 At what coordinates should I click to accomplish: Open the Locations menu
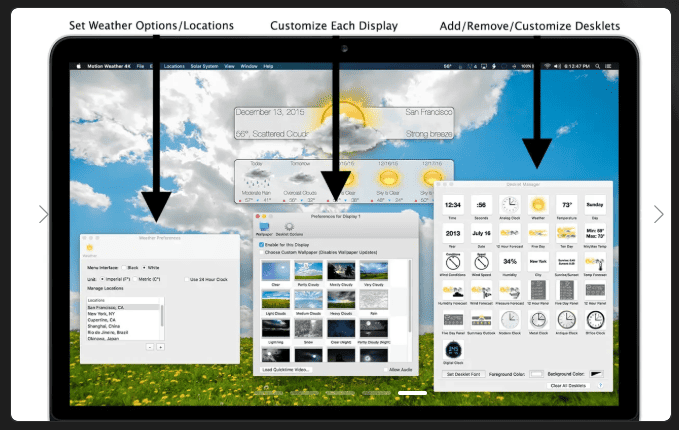pyautogui.click(x=174, y=66)
